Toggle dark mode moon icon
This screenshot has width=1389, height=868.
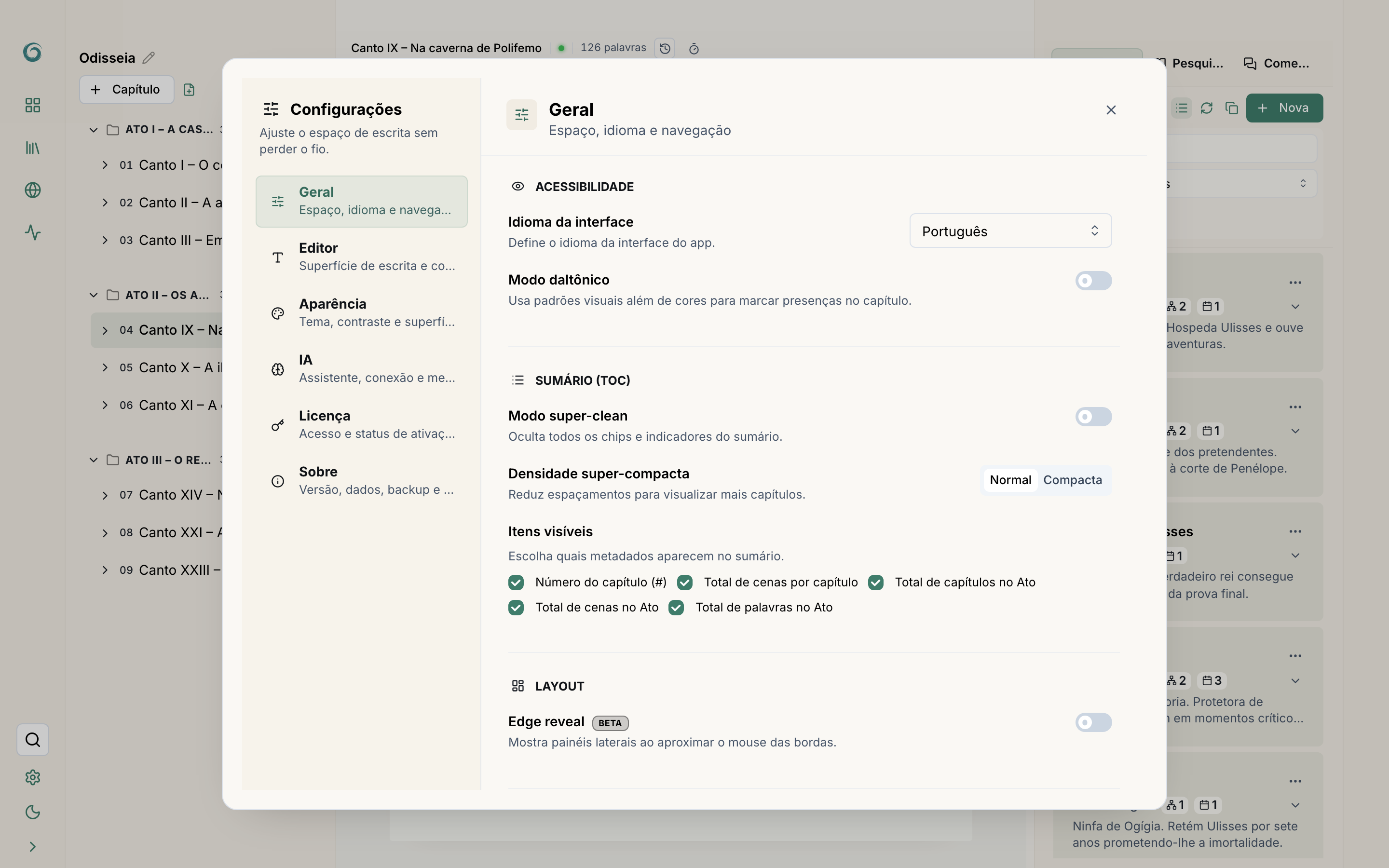[x=33, y=812]
